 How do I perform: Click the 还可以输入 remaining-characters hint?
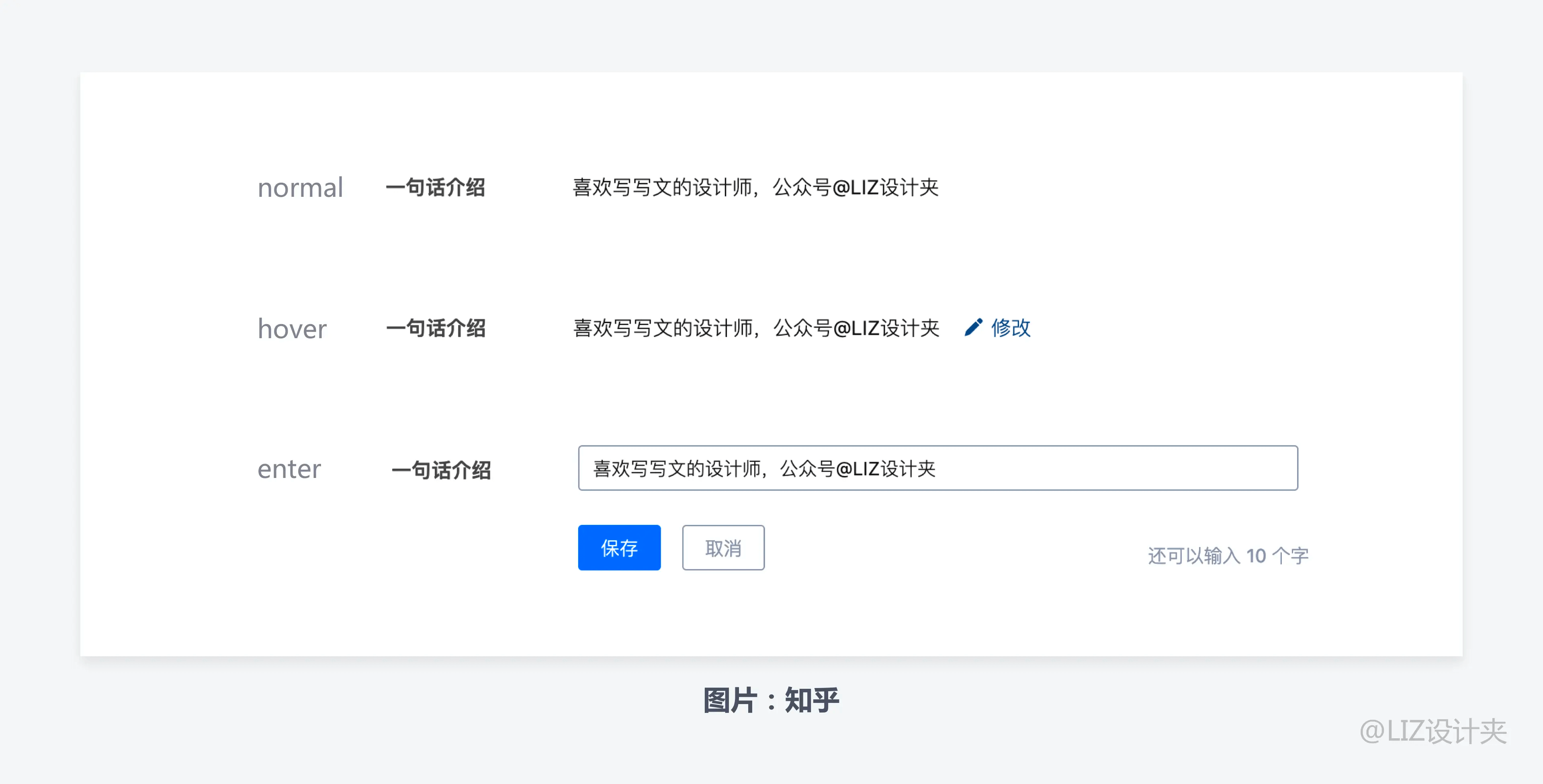pos(1193,556)
